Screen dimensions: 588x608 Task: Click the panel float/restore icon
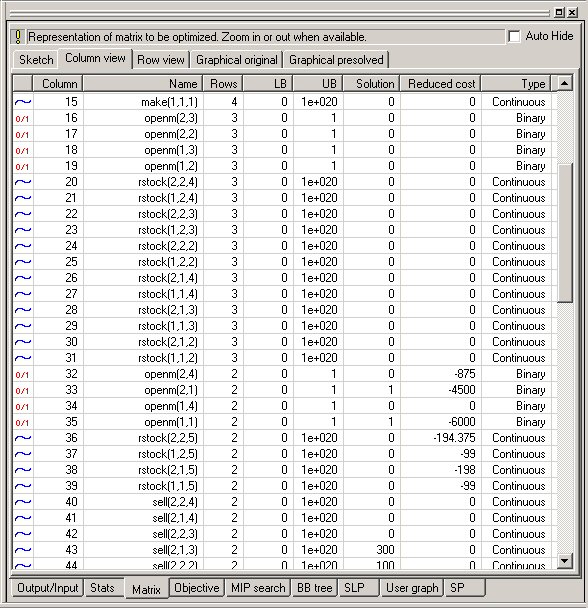[x=559, y=12]
